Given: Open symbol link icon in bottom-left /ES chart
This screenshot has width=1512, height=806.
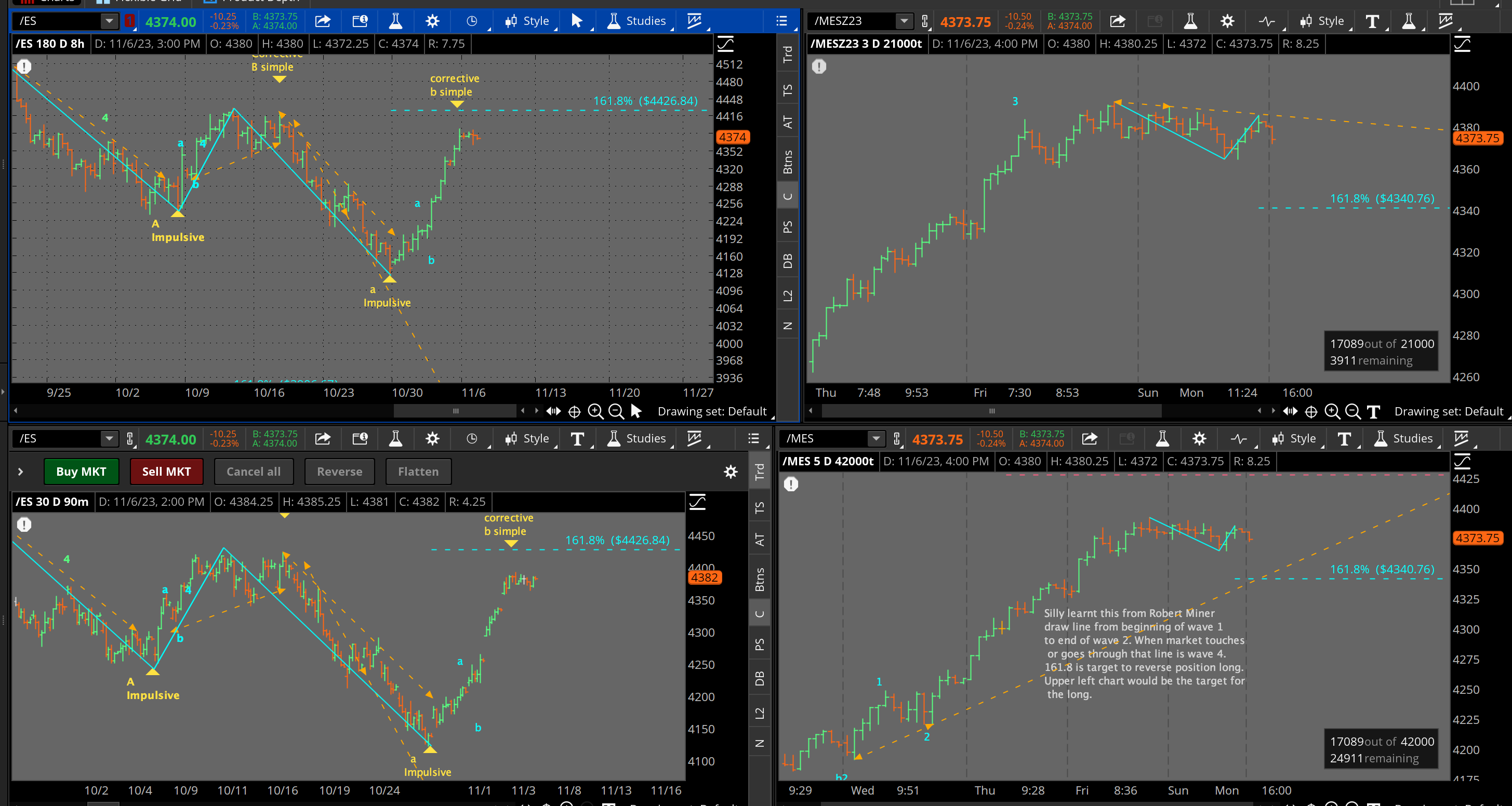Looking at the screenshot, I should 130,439.
